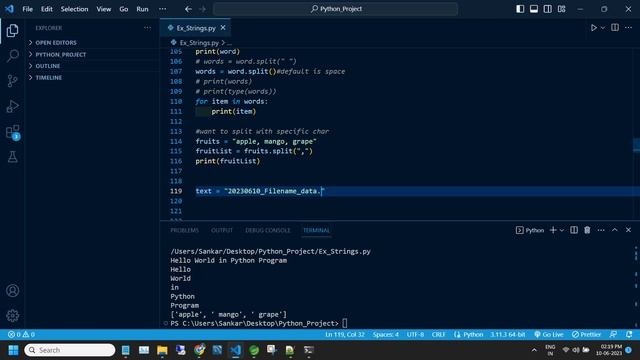Go back in navigation history
This screenshot has width=640, height=360.
click(188, 9)
